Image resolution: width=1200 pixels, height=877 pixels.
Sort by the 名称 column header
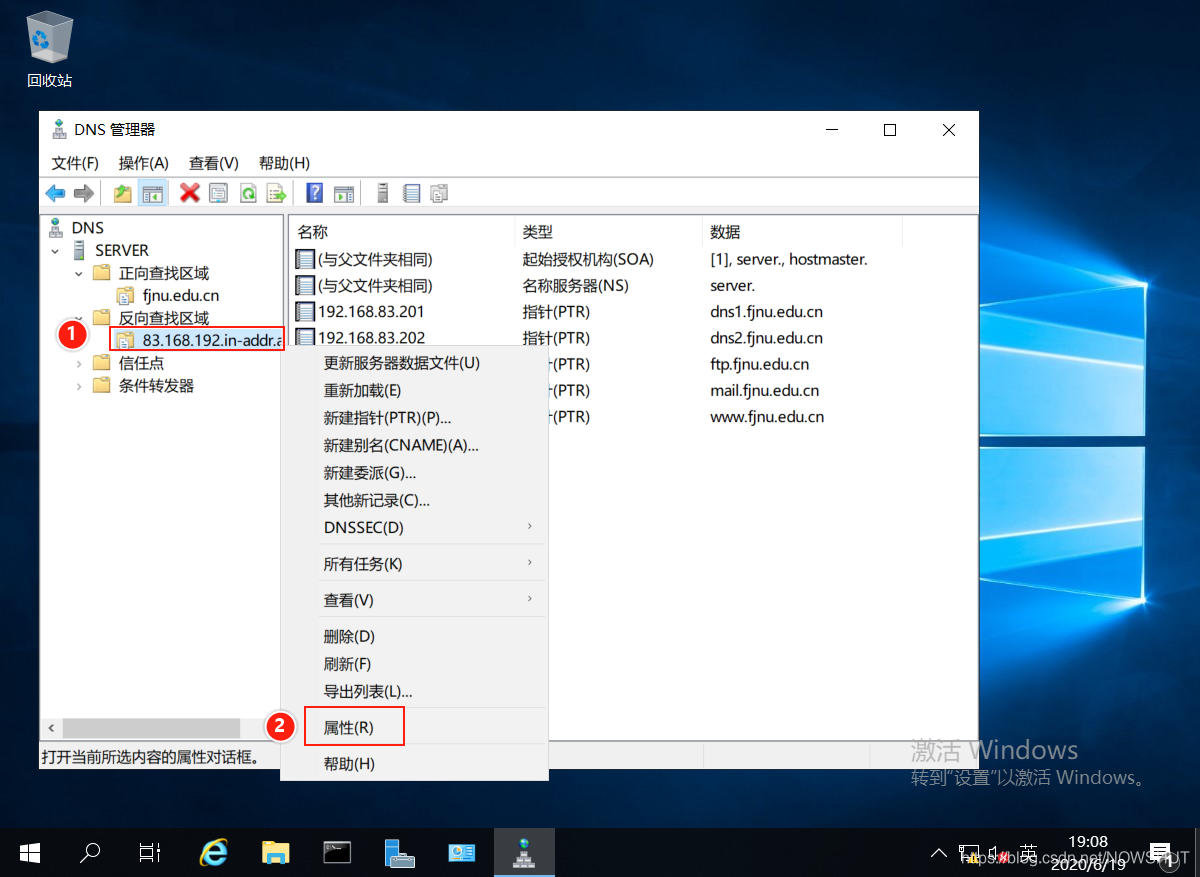point(401,232)
